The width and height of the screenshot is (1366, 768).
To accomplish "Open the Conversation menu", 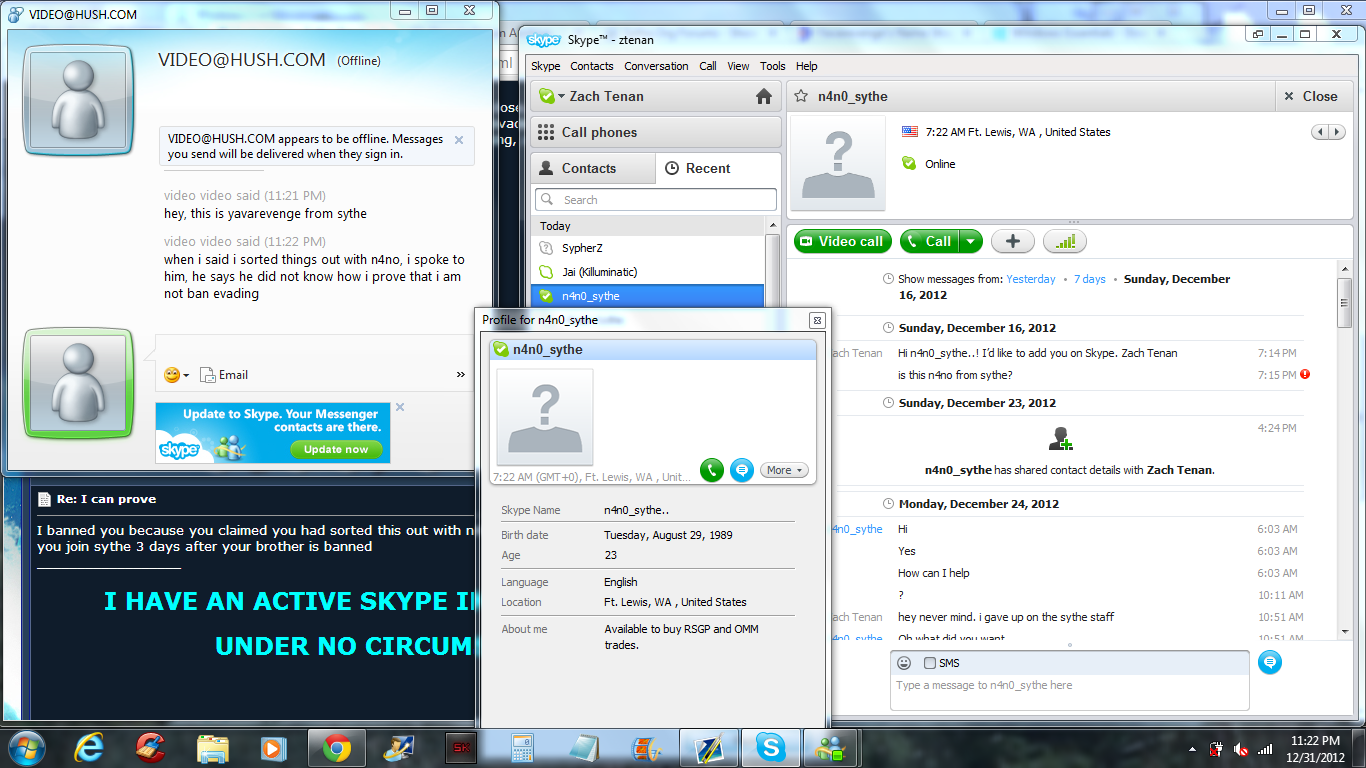I will tap(656, 66).
